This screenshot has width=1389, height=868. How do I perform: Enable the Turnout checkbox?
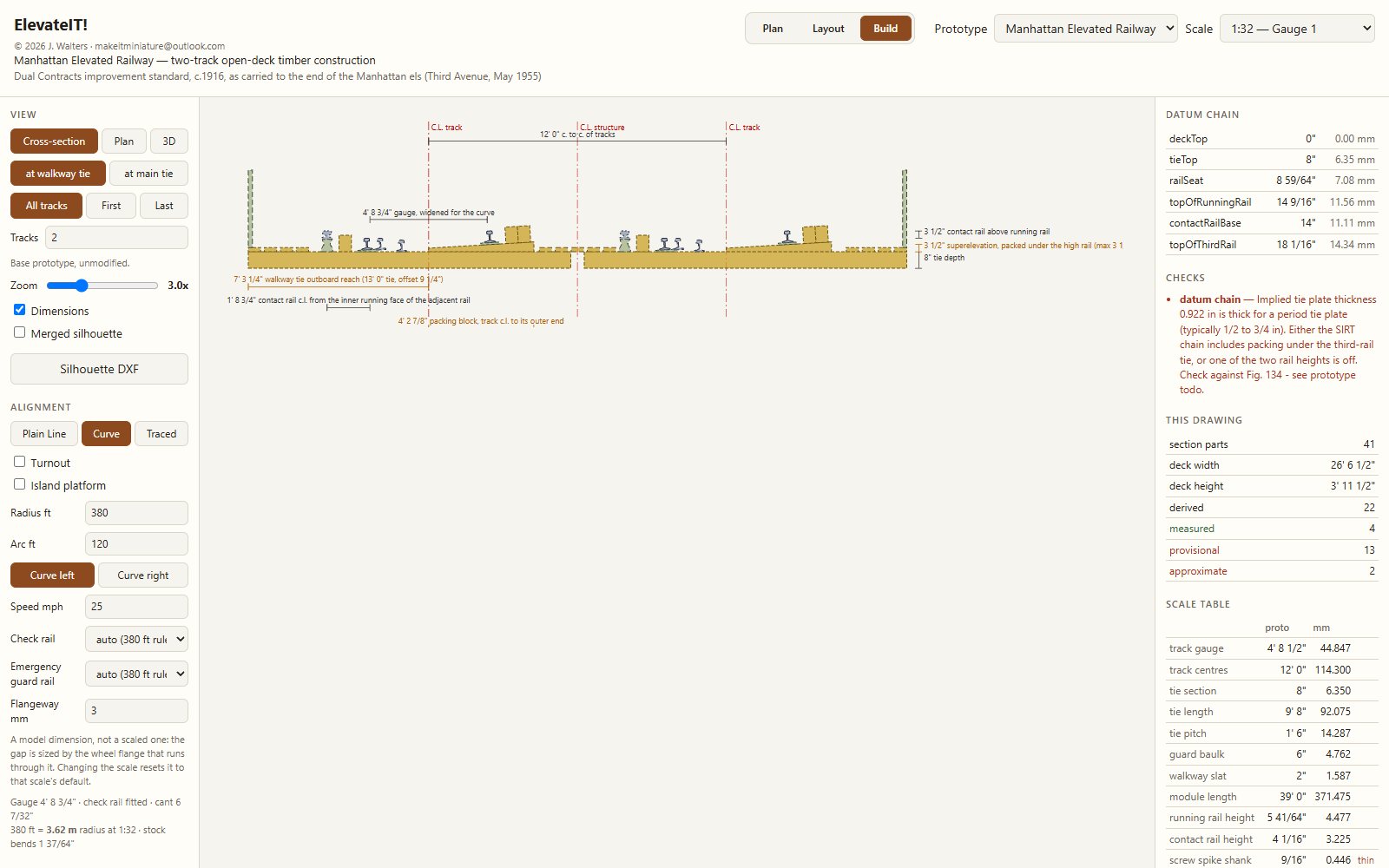[x=19, y=462]
